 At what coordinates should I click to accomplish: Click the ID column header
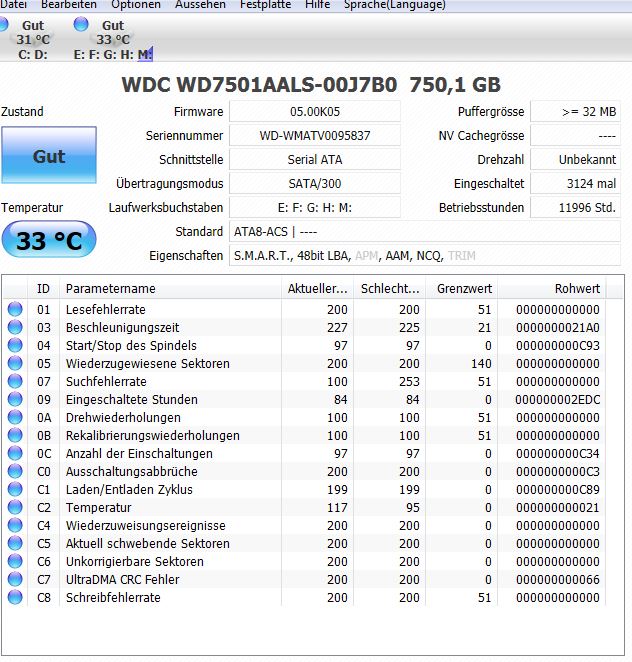coord(43,289)
